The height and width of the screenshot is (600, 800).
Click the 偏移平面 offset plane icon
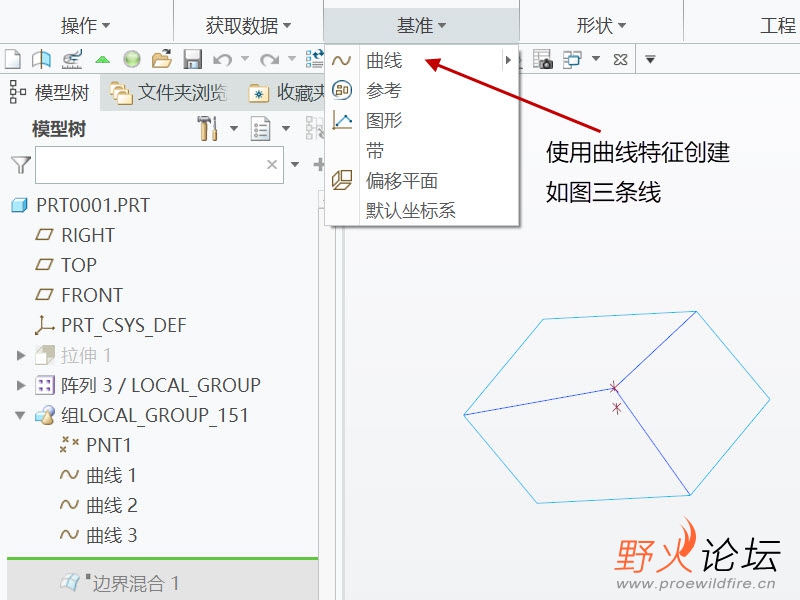tap(342, 181)
